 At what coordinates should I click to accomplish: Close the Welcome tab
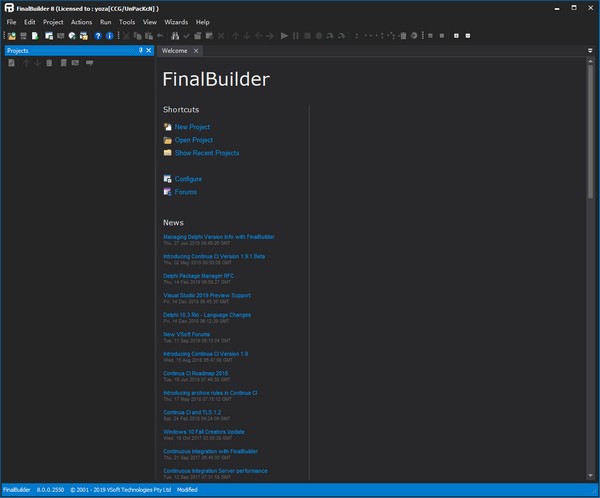[196, 50]
